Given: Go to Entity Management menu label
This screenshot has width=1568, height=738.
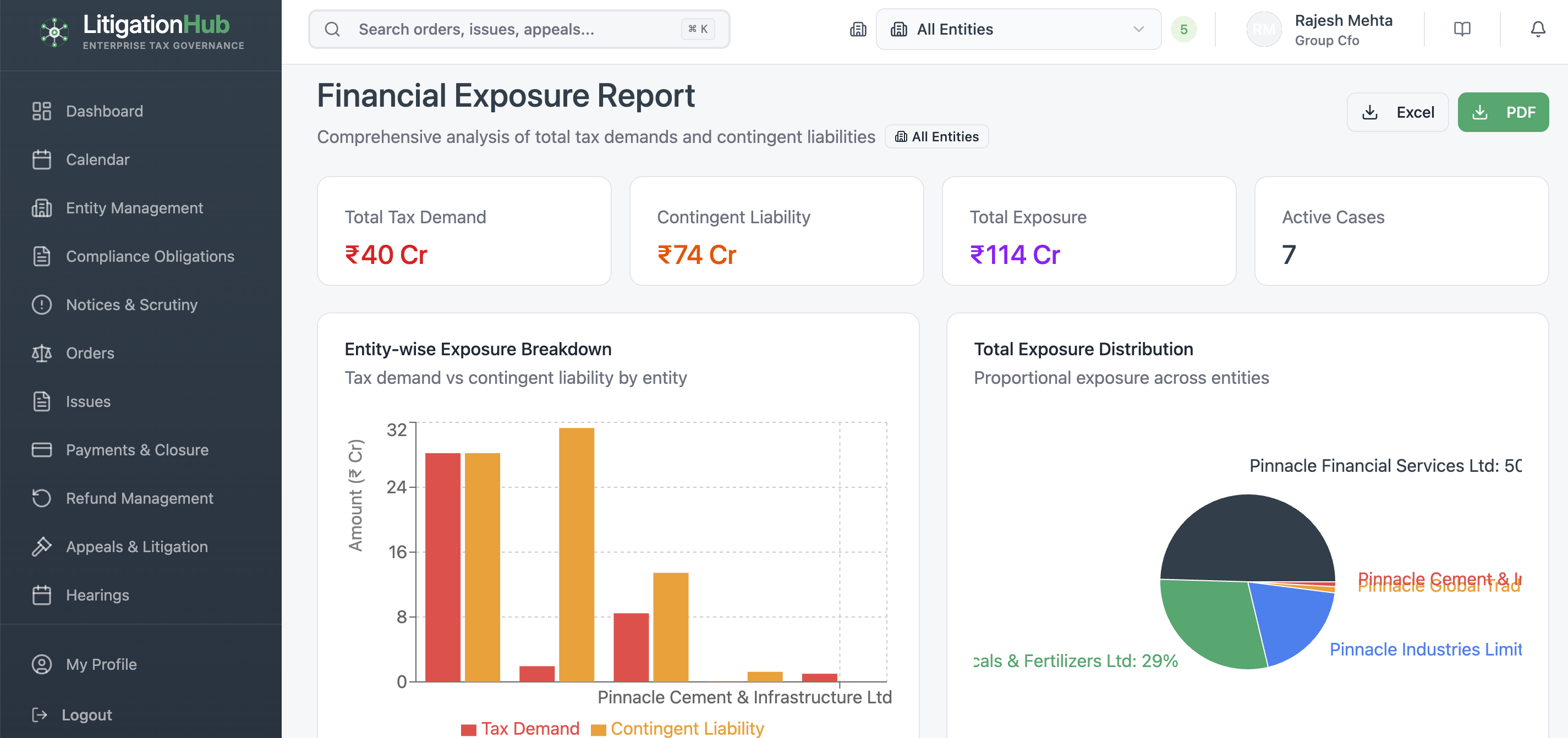Looking at the screenshot, I should click(x=135, y=208).
